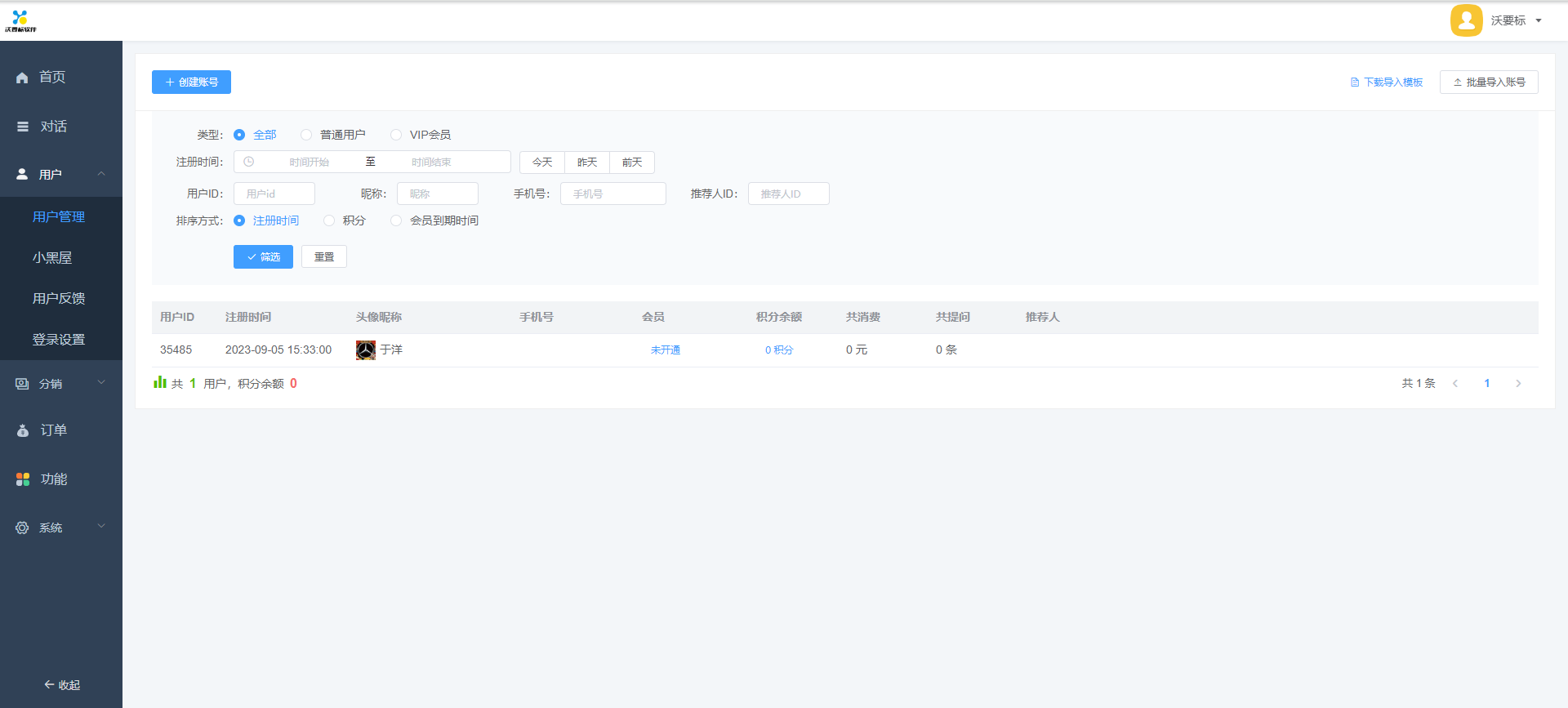1568x708 pixels.
Task: Select the VIP会员 type radio button
Action: click(x=396, y=135)
